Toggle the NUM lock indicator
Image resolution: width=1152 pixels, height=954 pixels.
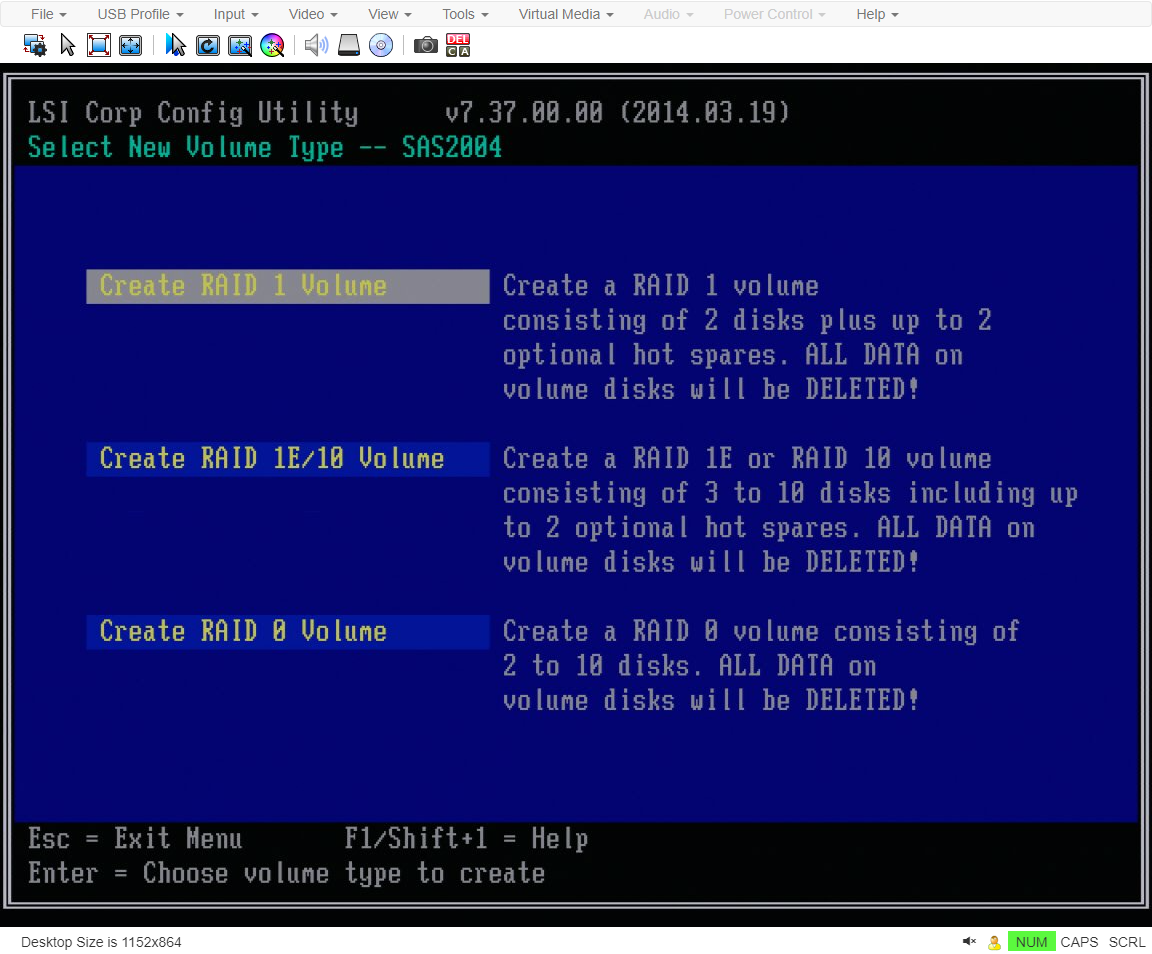click(1031, 942)
